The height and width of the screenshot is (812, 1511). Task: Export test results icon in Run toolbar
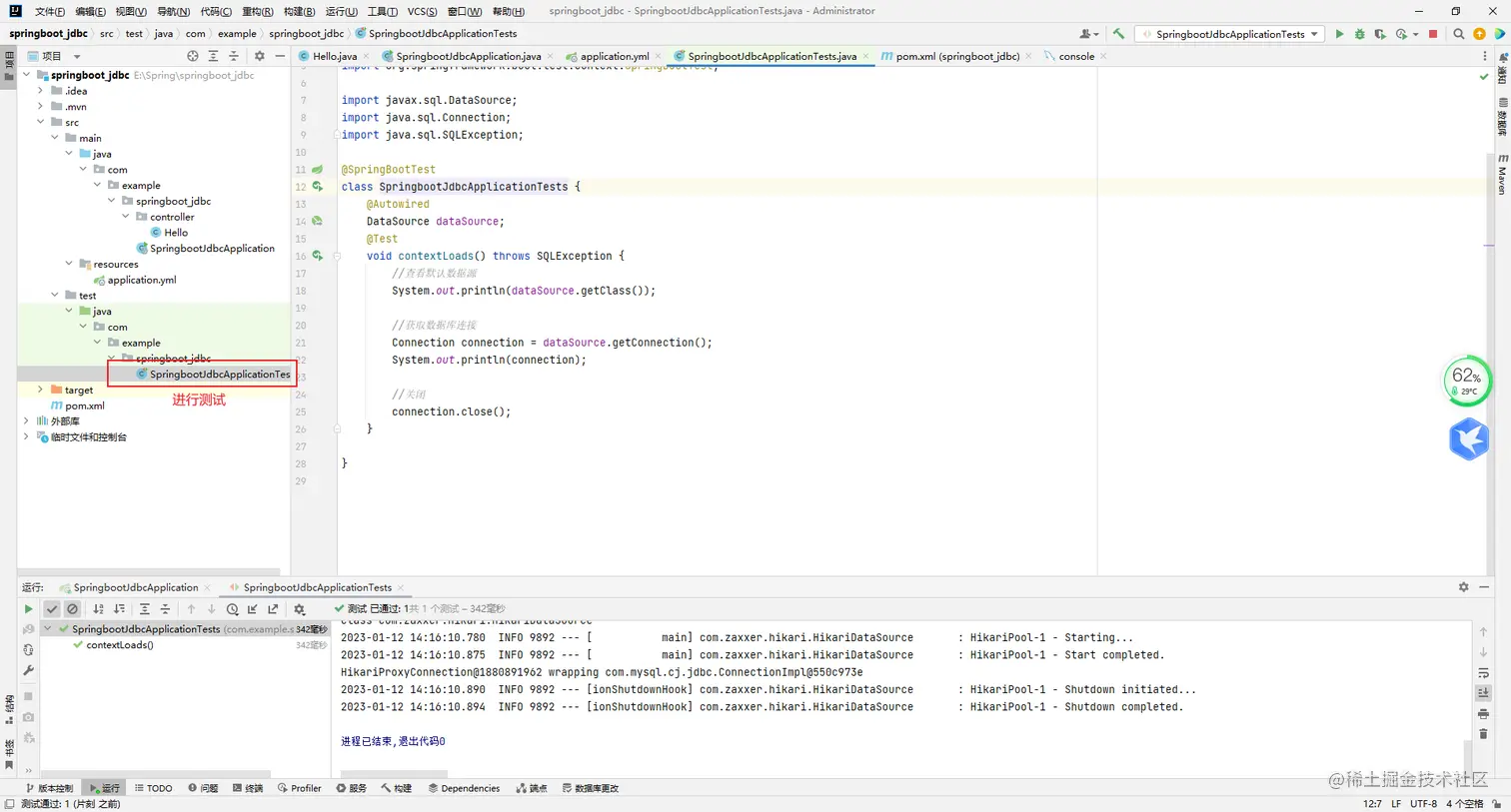pyautogui.click(x=273, y=609)
